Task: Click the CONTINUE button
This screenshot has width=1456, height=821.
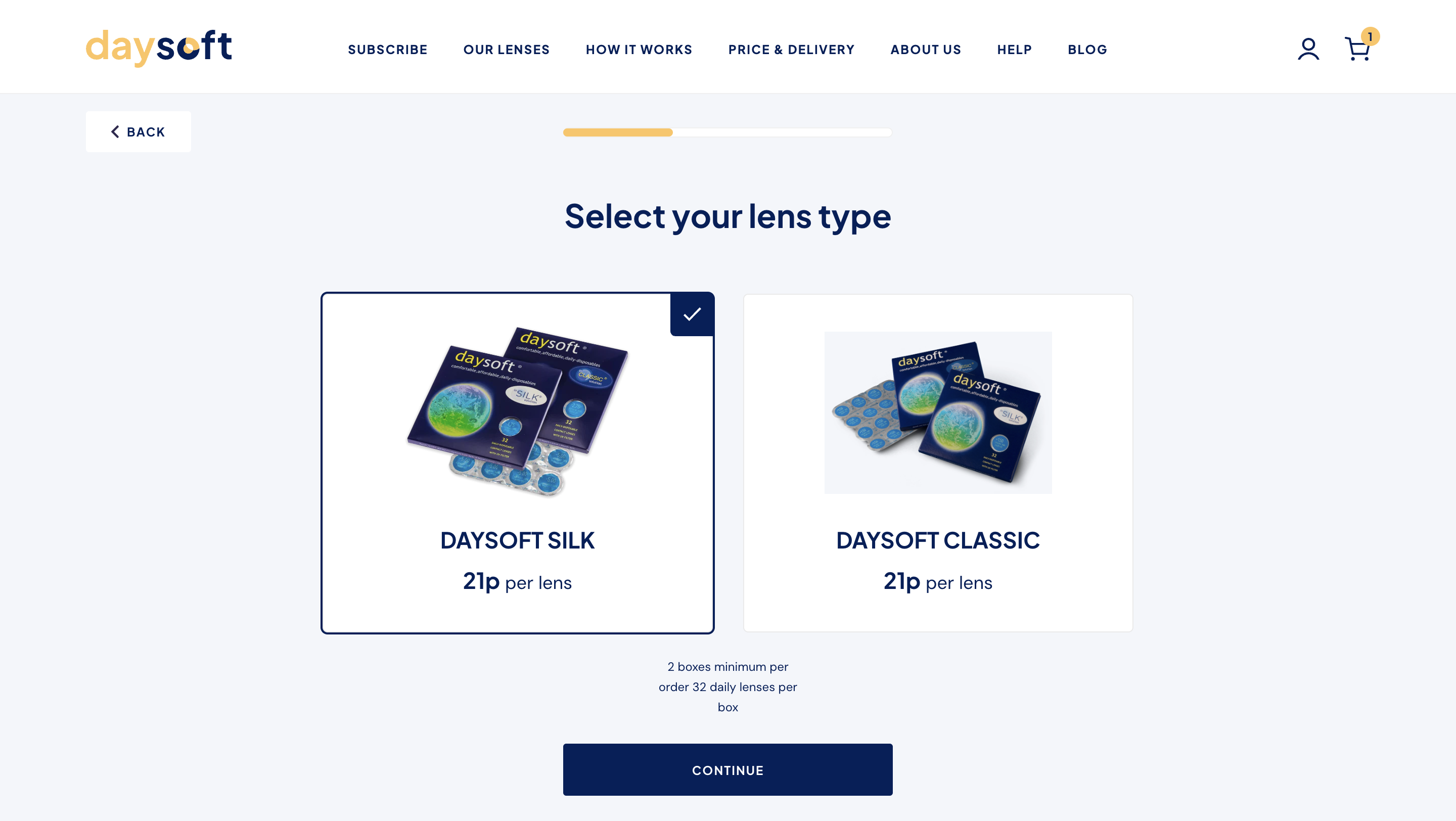Action: tap(728, 769)
